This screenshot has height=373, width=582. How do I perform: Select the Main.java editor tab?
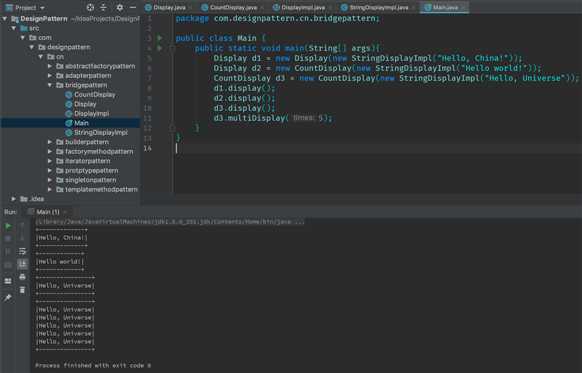tap(444, 7)
